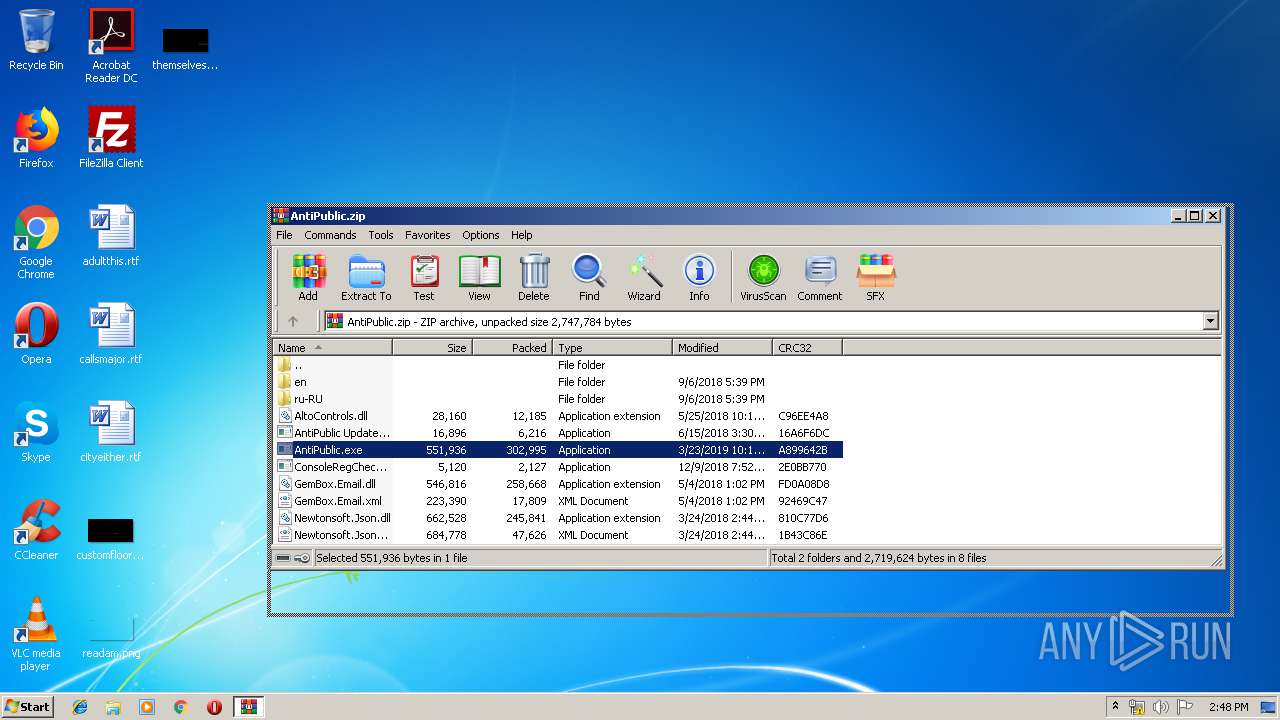Select adultthis.rtf desktop file
1280x720 pixels.
(111, 236)
